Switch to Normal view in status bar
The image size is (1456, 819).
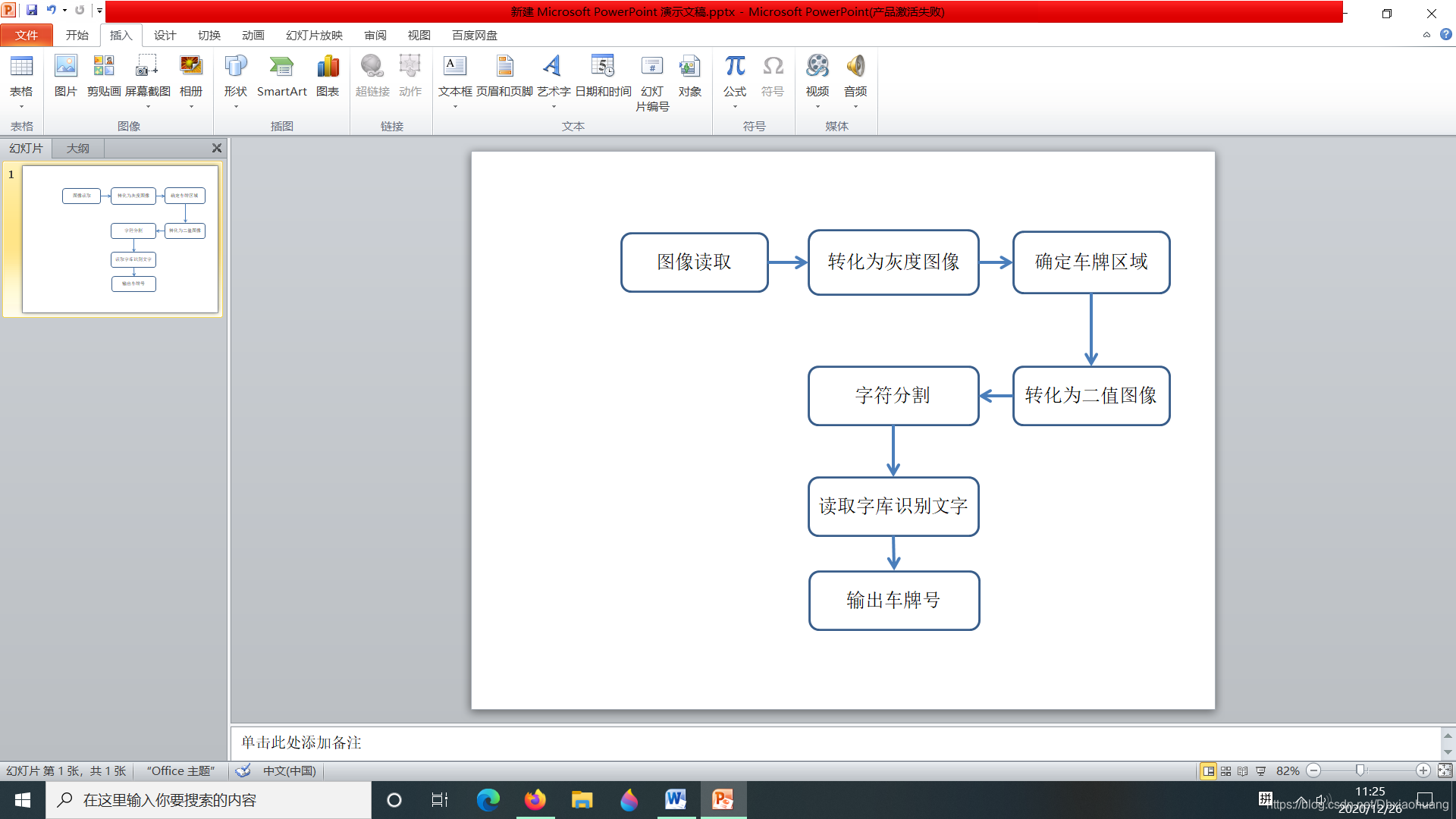[x=1208, y=770]
